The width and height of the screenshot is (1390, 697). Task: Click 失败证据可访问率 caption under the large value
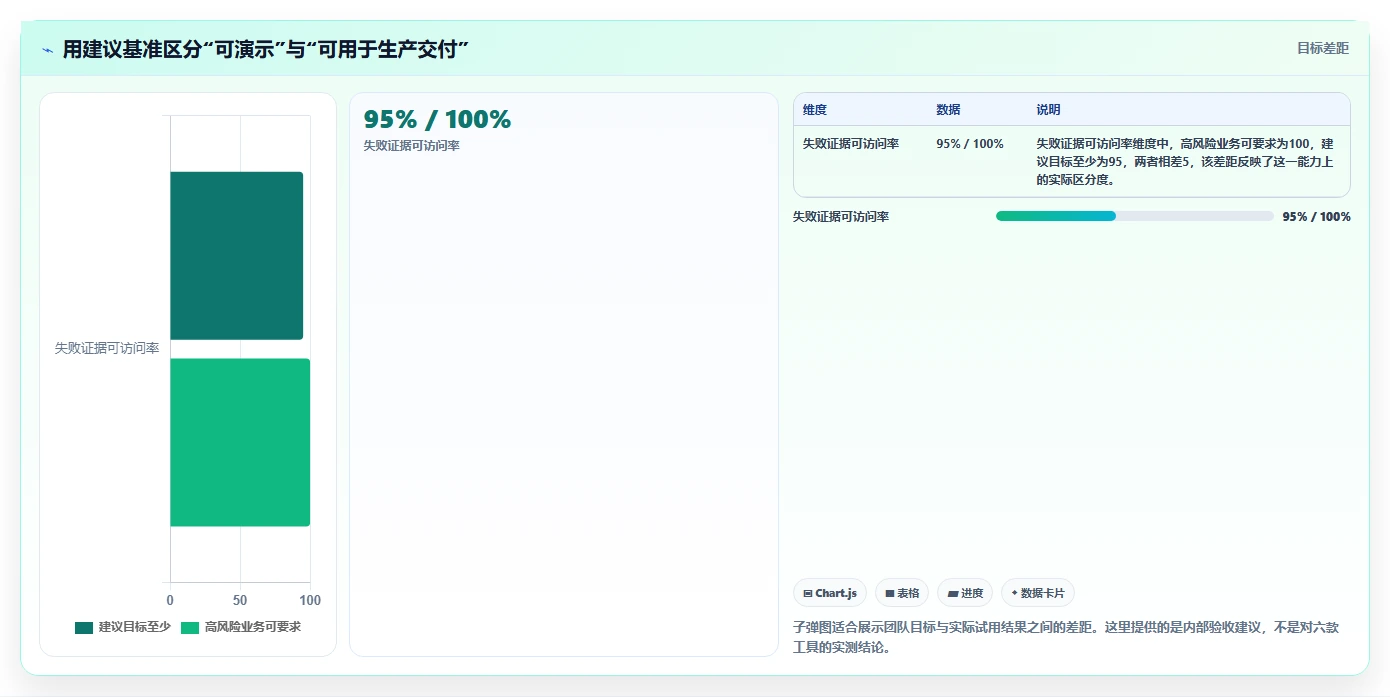(411, 146)
